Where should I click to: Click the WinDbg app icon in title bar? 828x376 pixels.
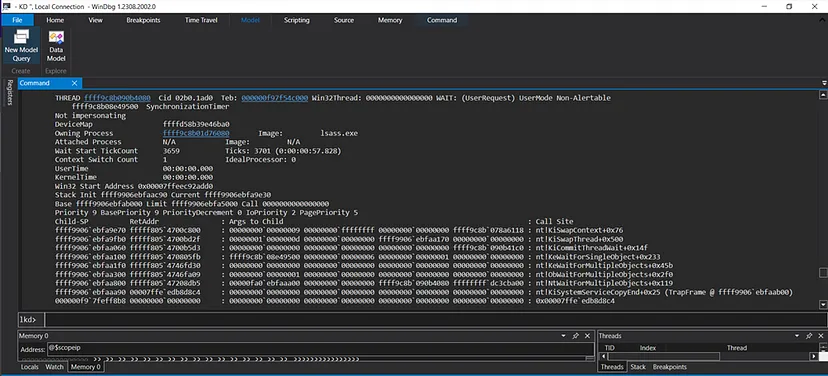coord(6,6)
